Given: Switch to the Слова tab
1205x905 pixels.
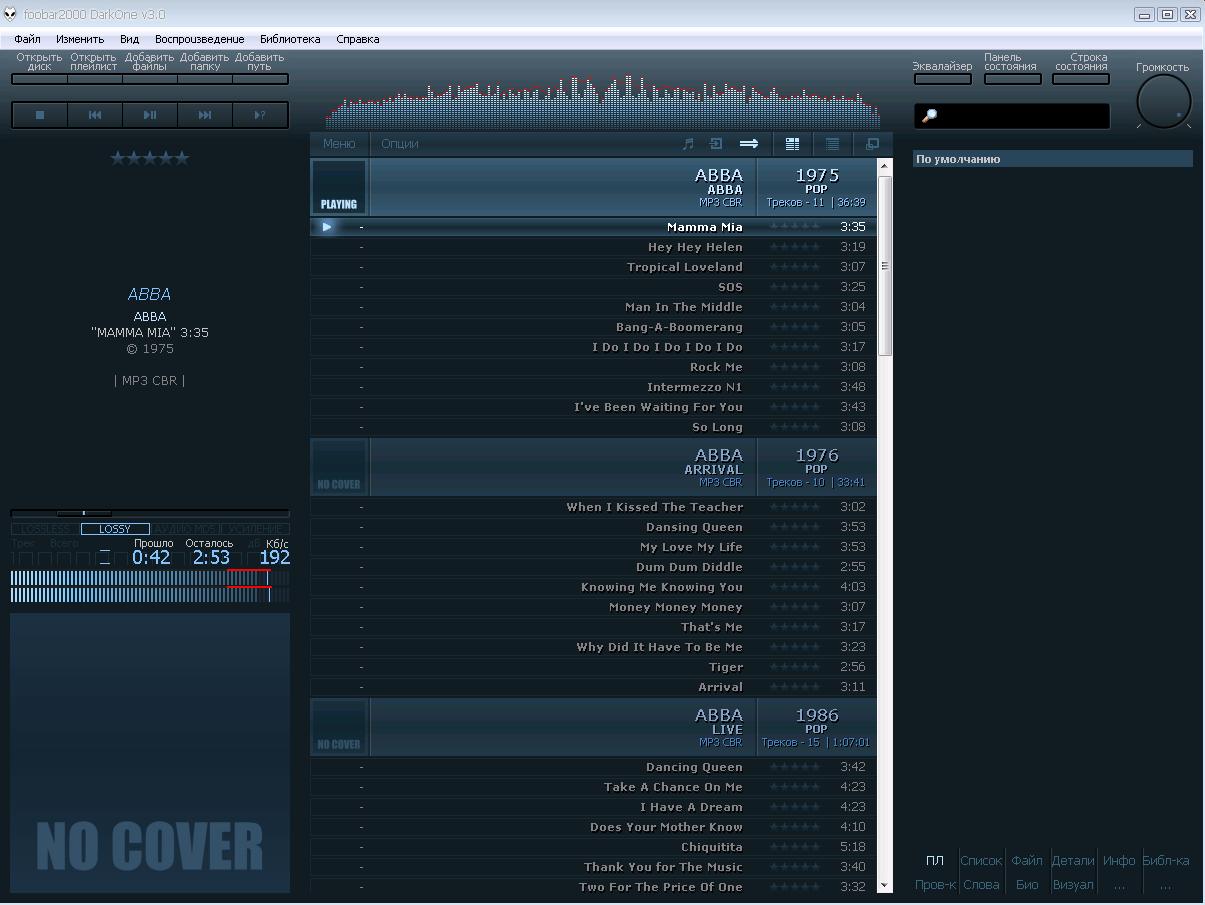Looking at the screenshot, I should tap(980, 884).
